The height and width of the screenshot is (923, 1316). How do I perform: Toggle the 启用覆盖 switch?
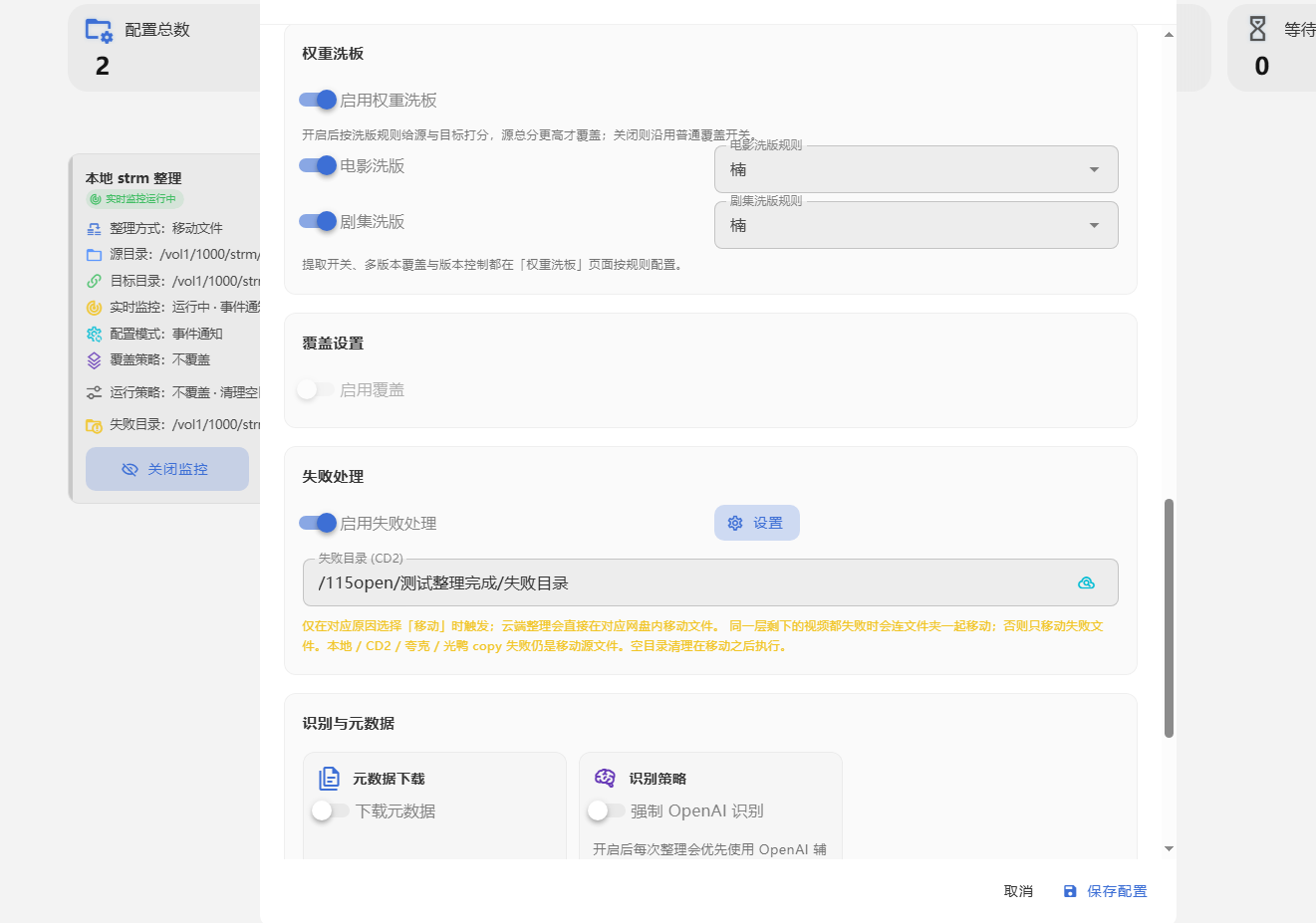316,389
